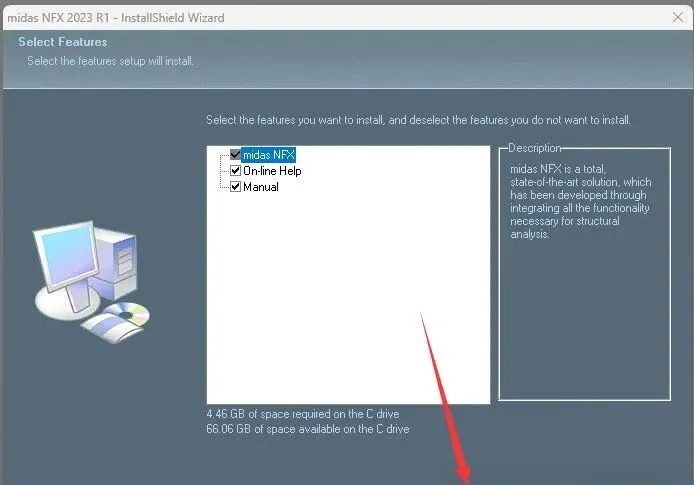Click the "Select the features you want to install" instruction
This screenshot has height=485, width=694.
click(418, 120)
